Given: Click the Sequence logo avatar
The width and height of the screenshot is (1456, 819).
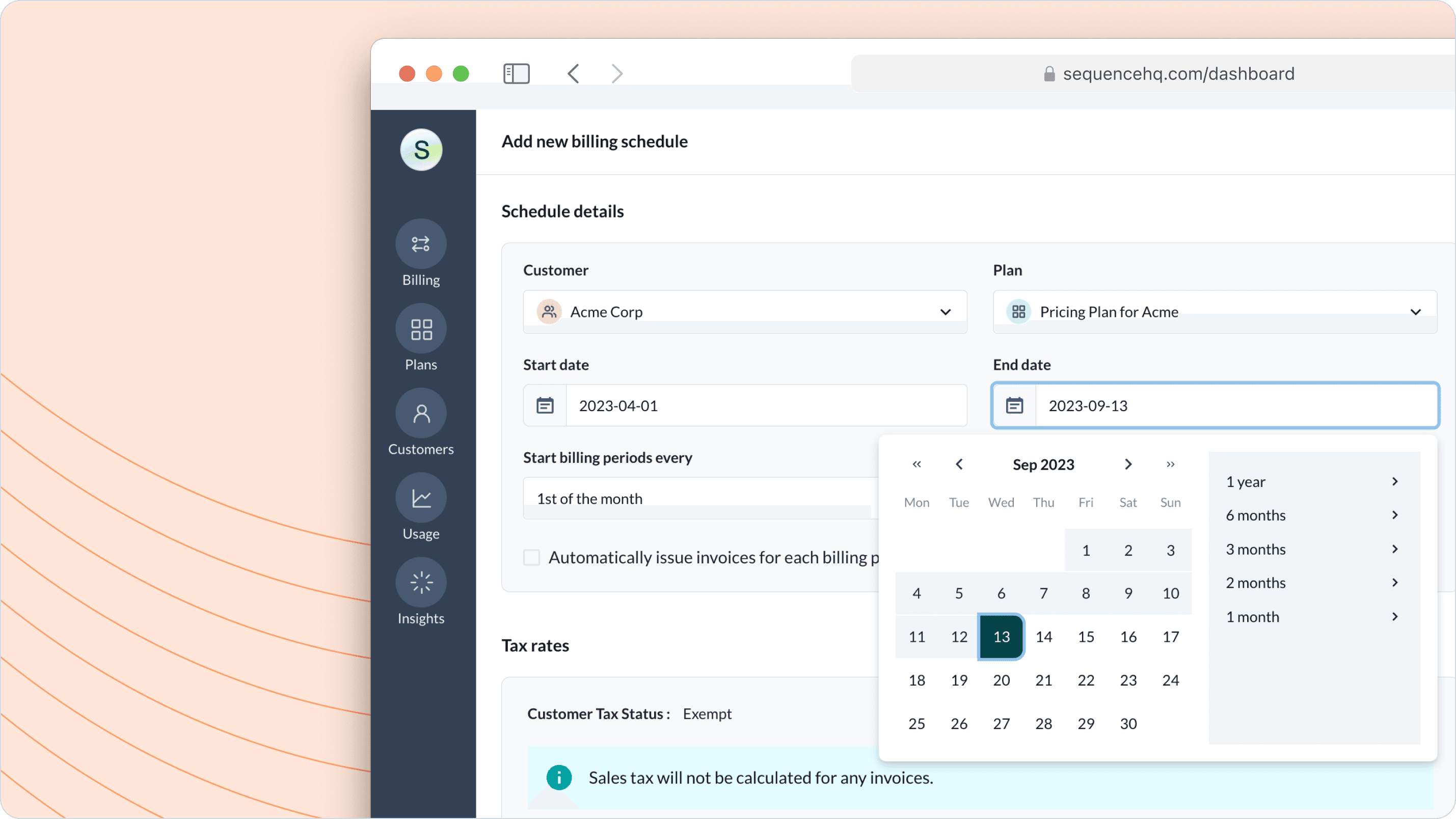Looking at the screenshot, I should tap(421, 150).
